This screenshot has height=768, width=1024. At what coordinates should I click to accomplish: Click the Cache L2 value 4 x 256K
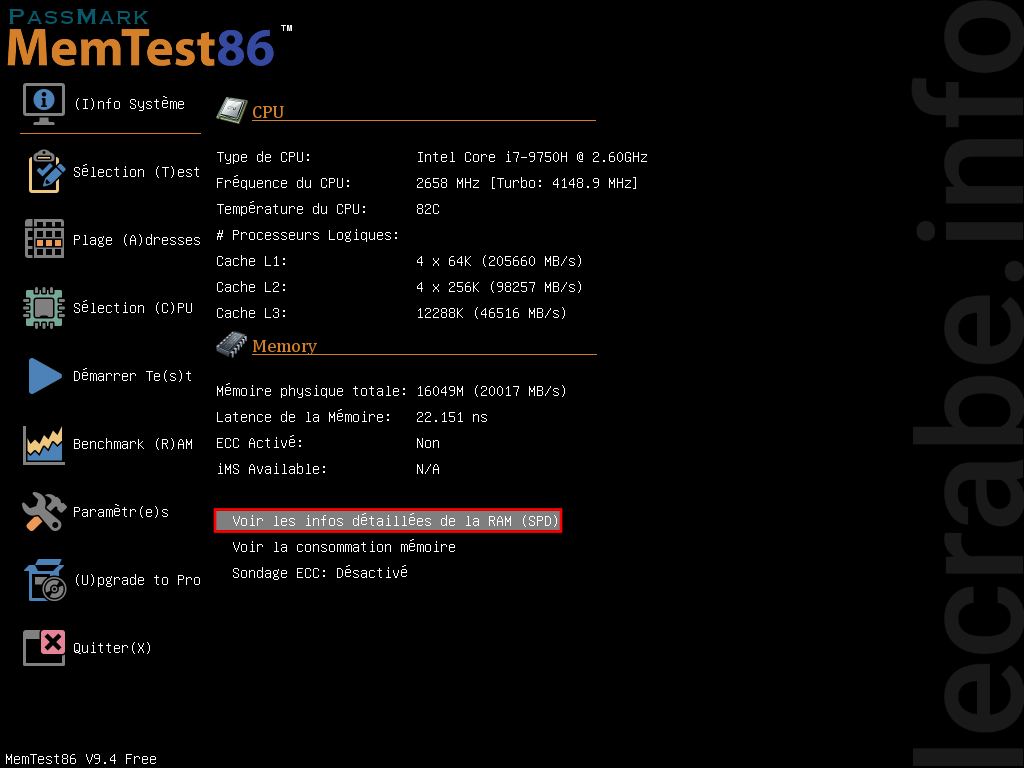pos(499,287)
